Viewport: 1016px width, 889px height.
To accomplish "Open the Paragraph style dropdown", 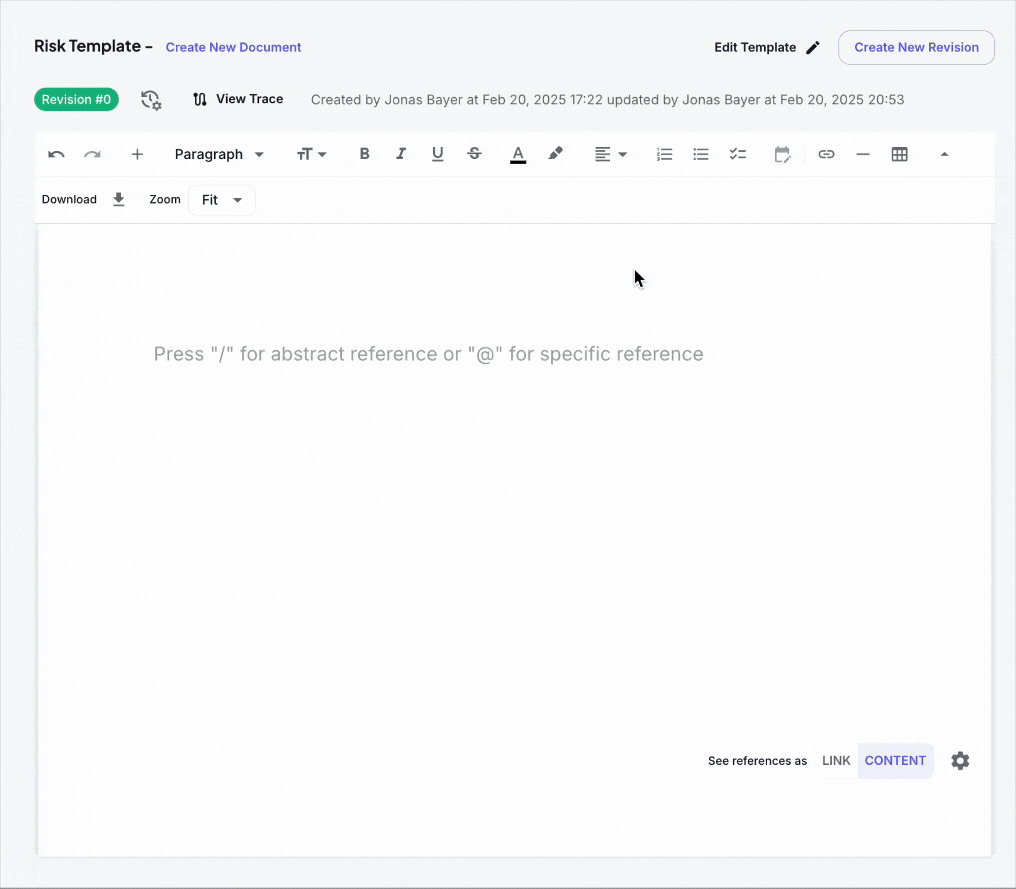I will click(219, 154).
